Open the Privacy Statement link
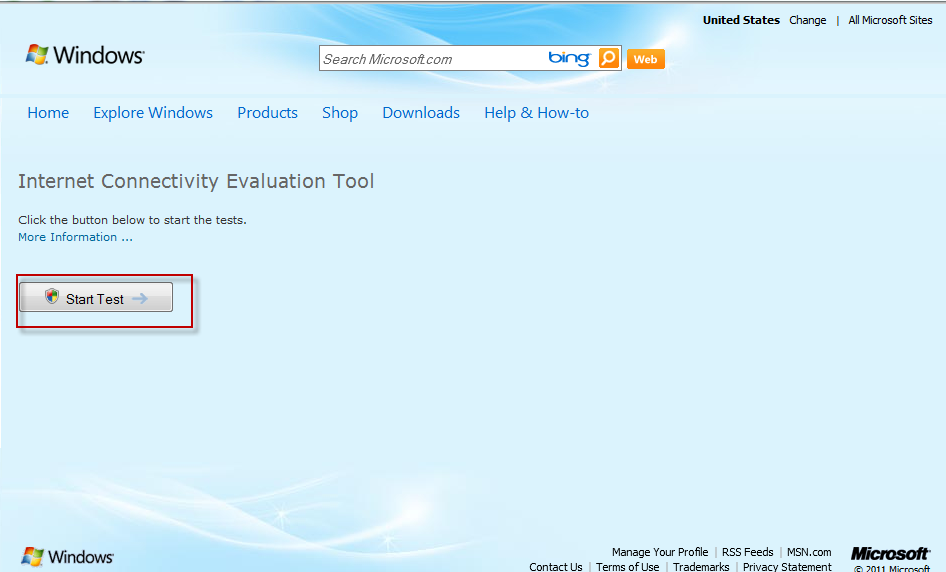 [787, 567]
